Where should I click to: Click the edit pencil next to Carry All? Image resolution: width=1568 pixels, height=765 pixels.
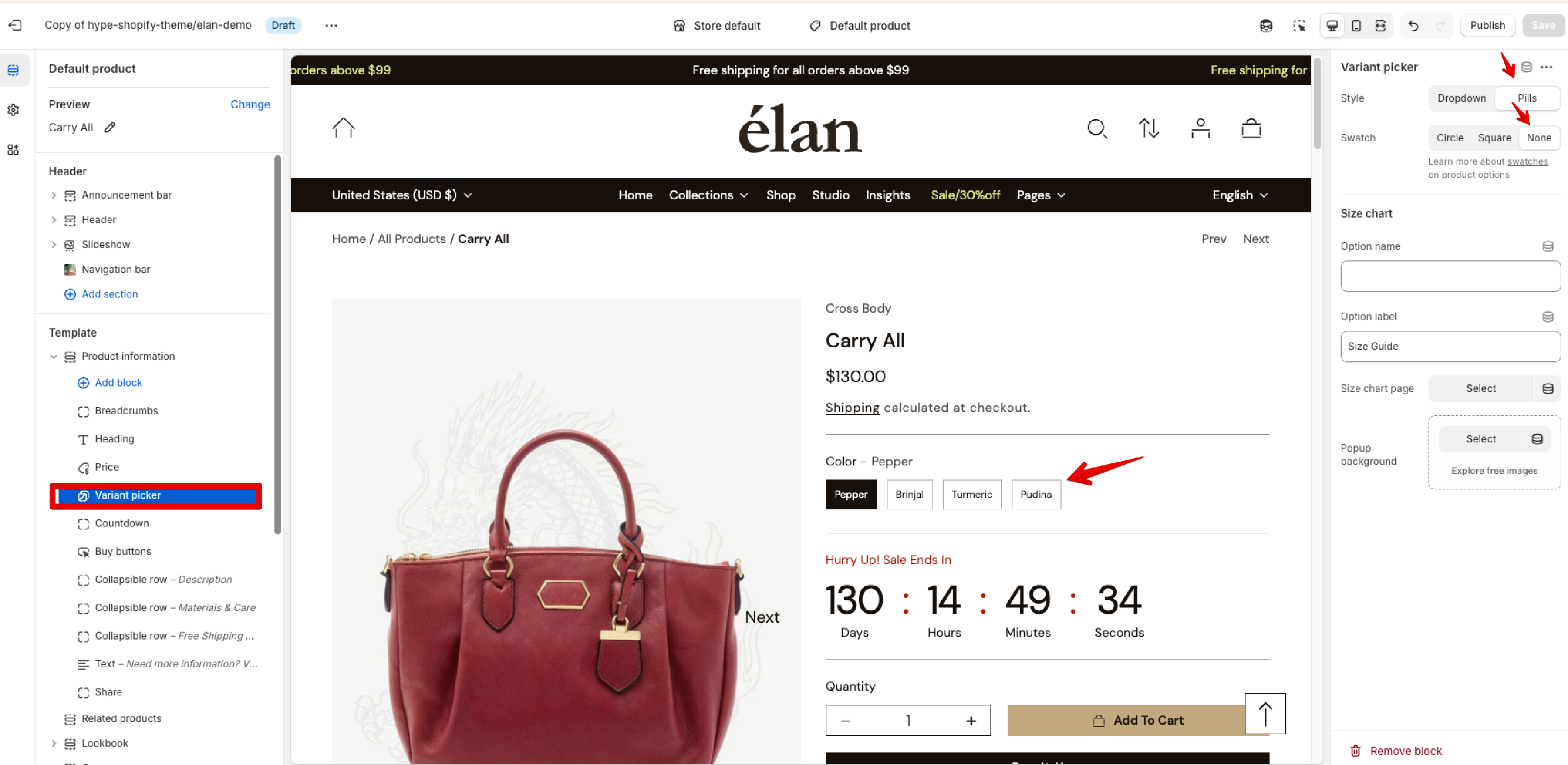[110, 127]
